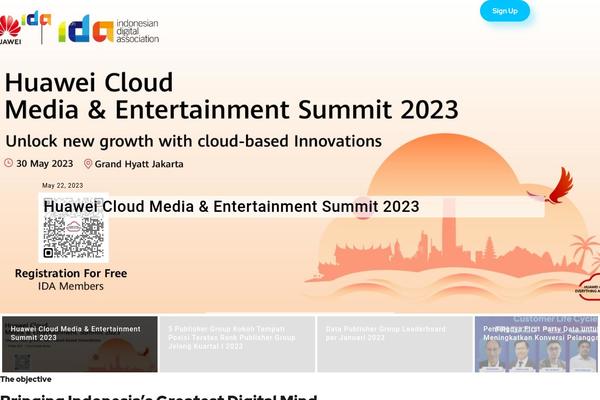Viewport: 600px width, 400px height.
Task: Open the Huawei Cloud Media & Entertainment Summit 2023 article title
Action: click(x=231, y=206)
